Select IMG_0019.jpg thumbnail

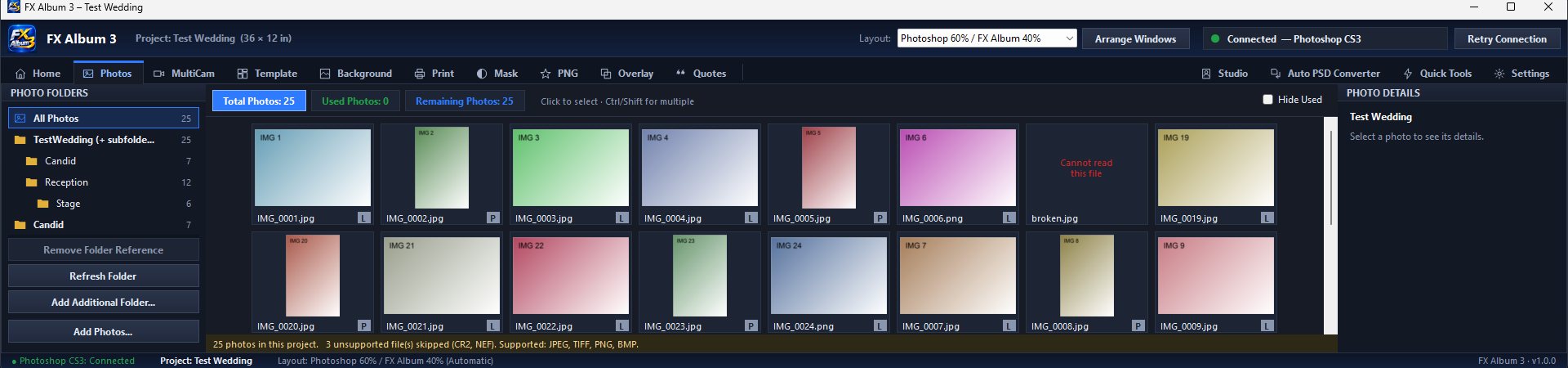coord(1216,174)
